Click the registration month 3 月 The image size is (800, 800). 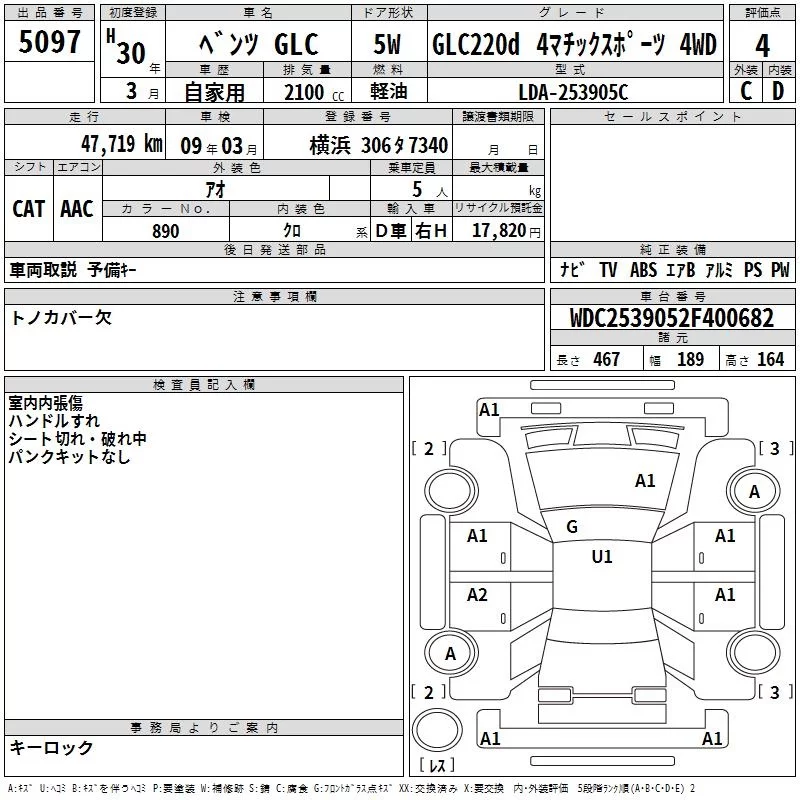(x=142, y=91)
